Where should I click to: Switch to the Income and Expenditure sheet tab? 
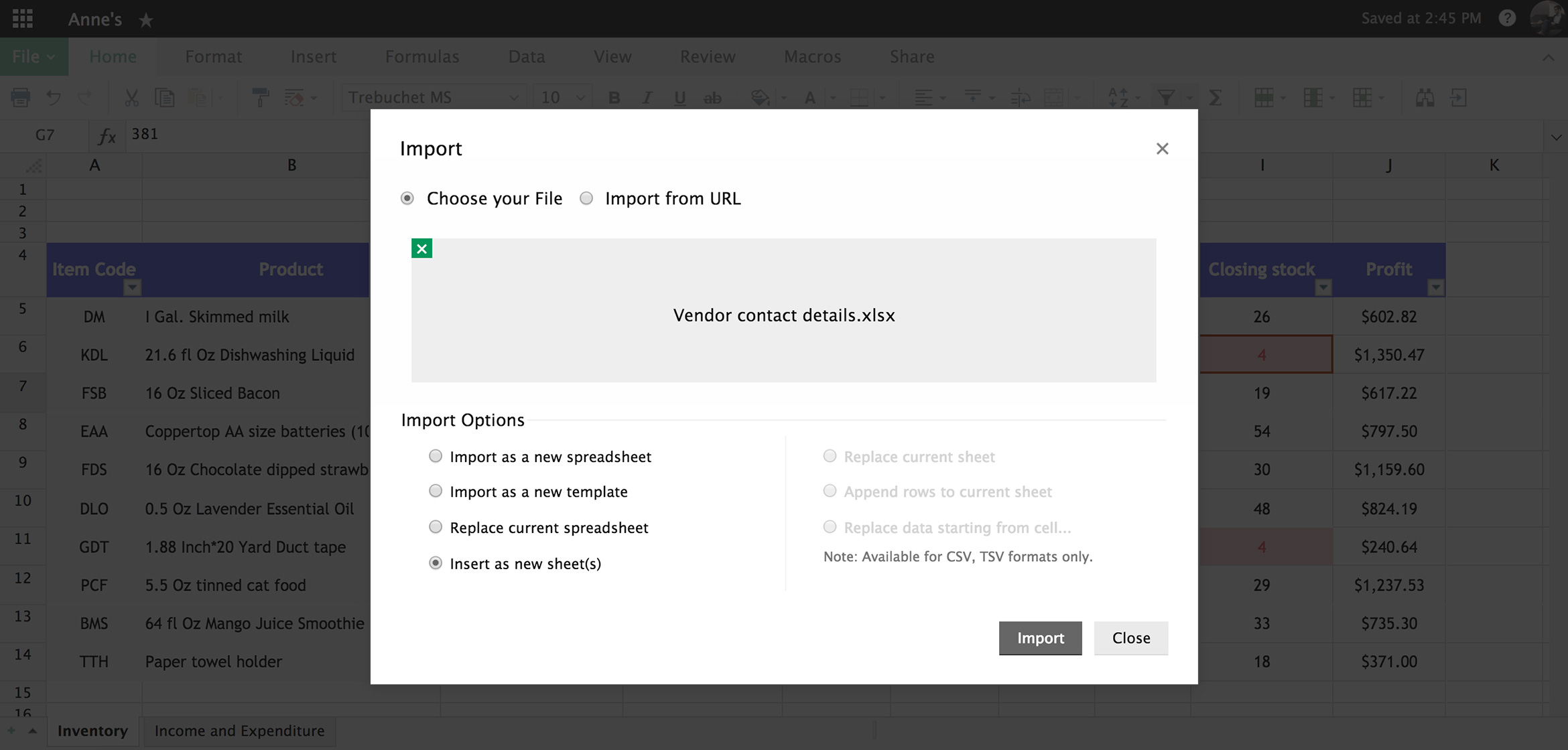[239, 731]
